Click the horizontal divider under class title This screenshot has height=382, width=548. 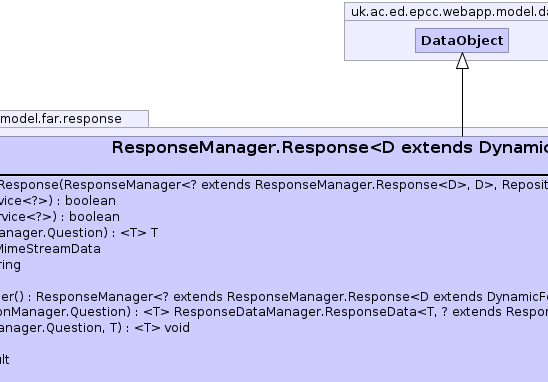tap(274, 174)
